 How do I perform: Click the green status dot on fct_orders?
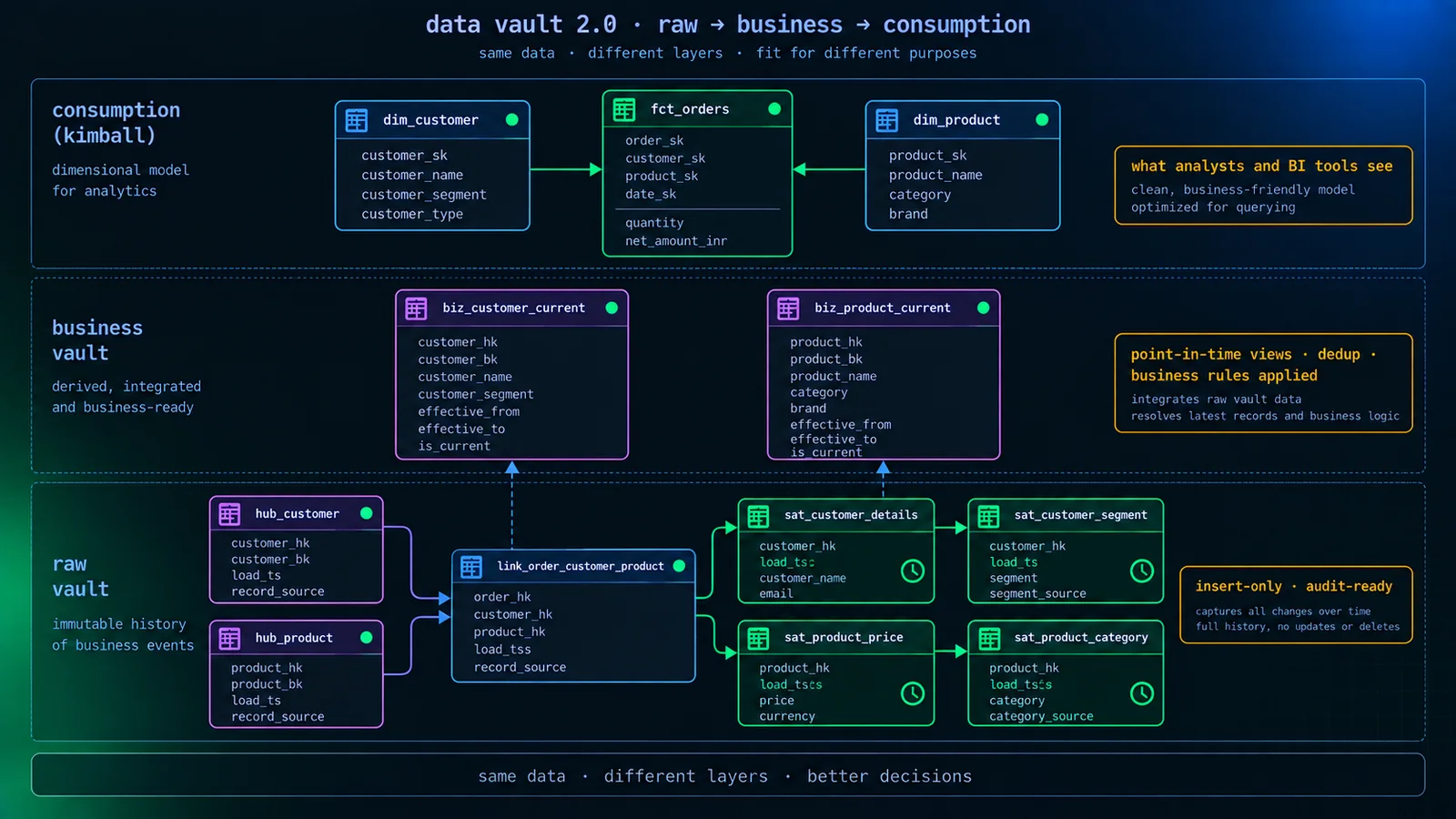click(x=774, y=108)
